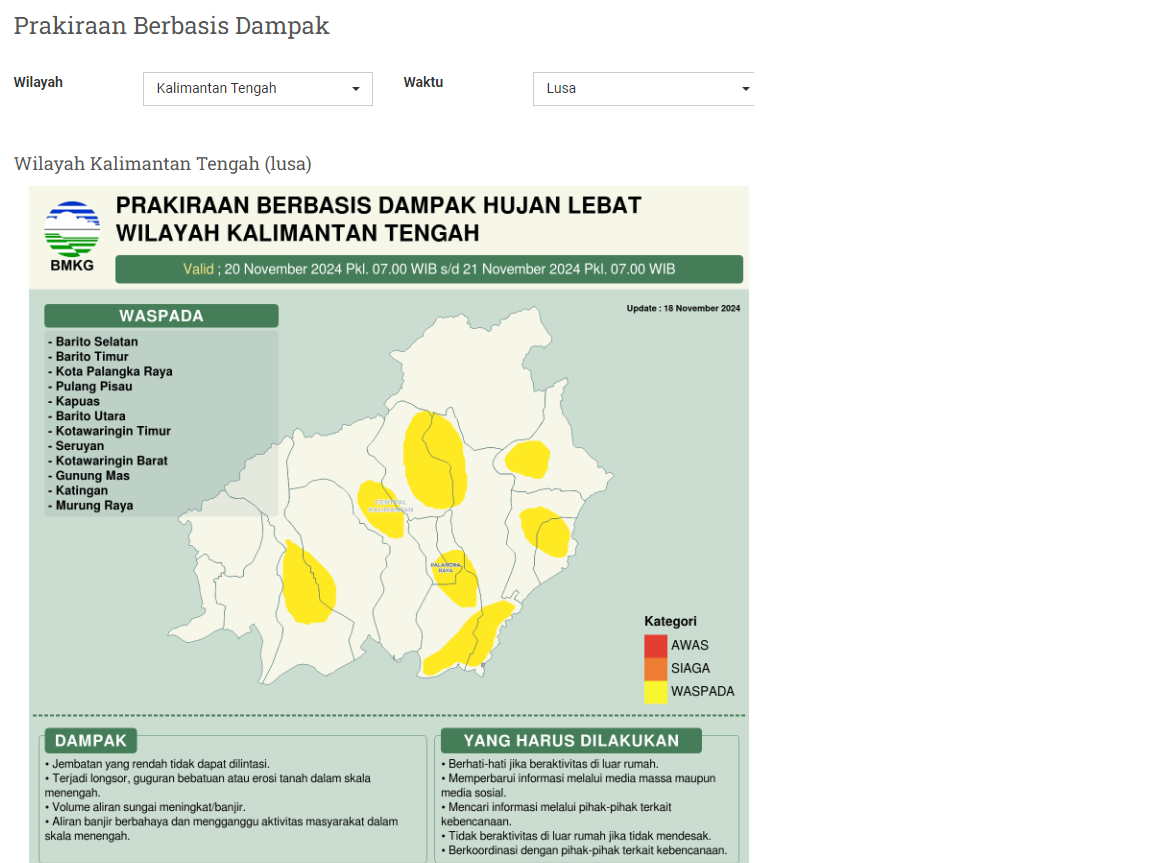Open the Waktu dropdown showing Lusa

tap(644, 89)
